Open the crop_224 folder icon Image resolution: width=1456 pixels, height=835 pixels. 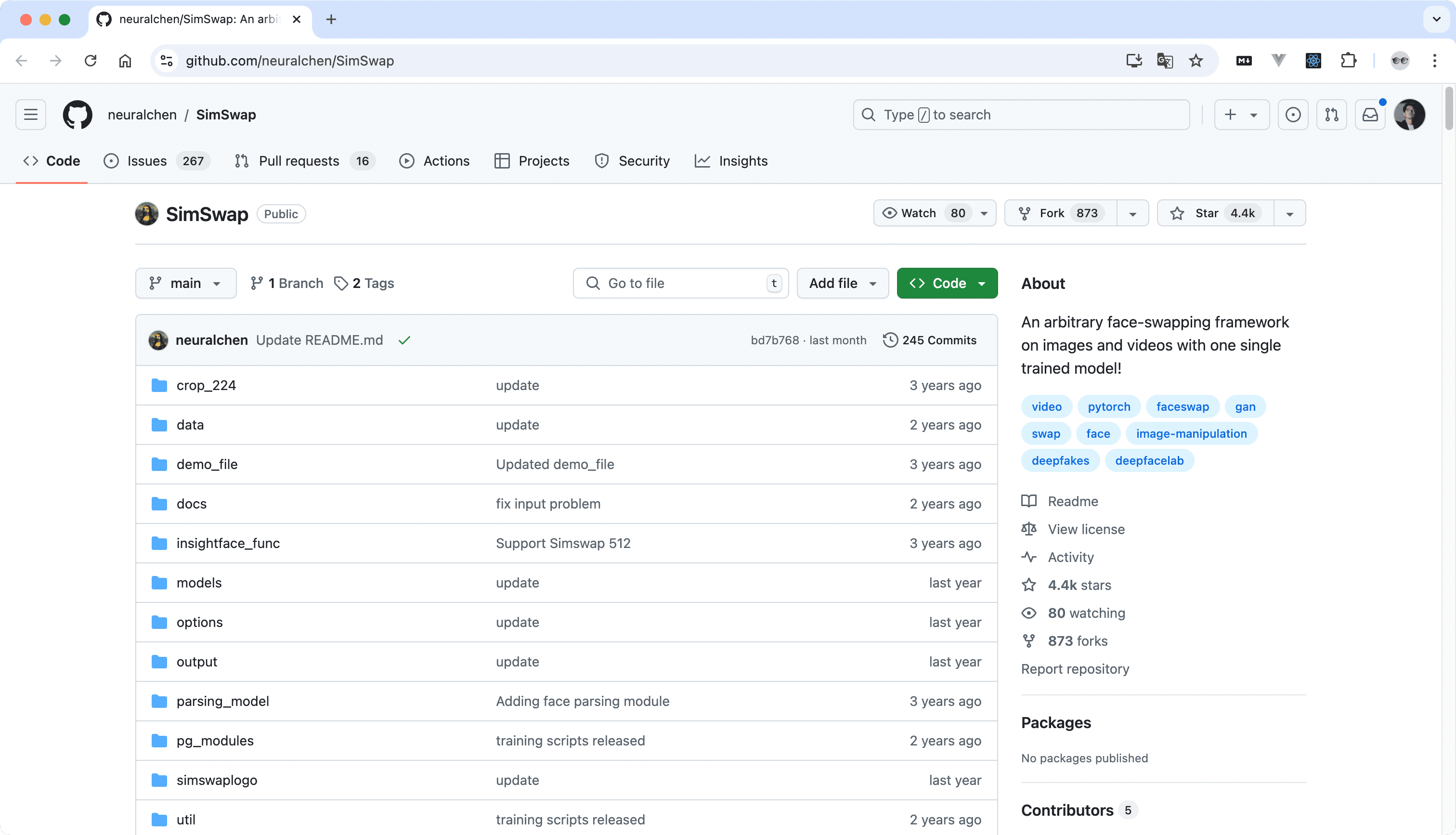click(159, 385)
